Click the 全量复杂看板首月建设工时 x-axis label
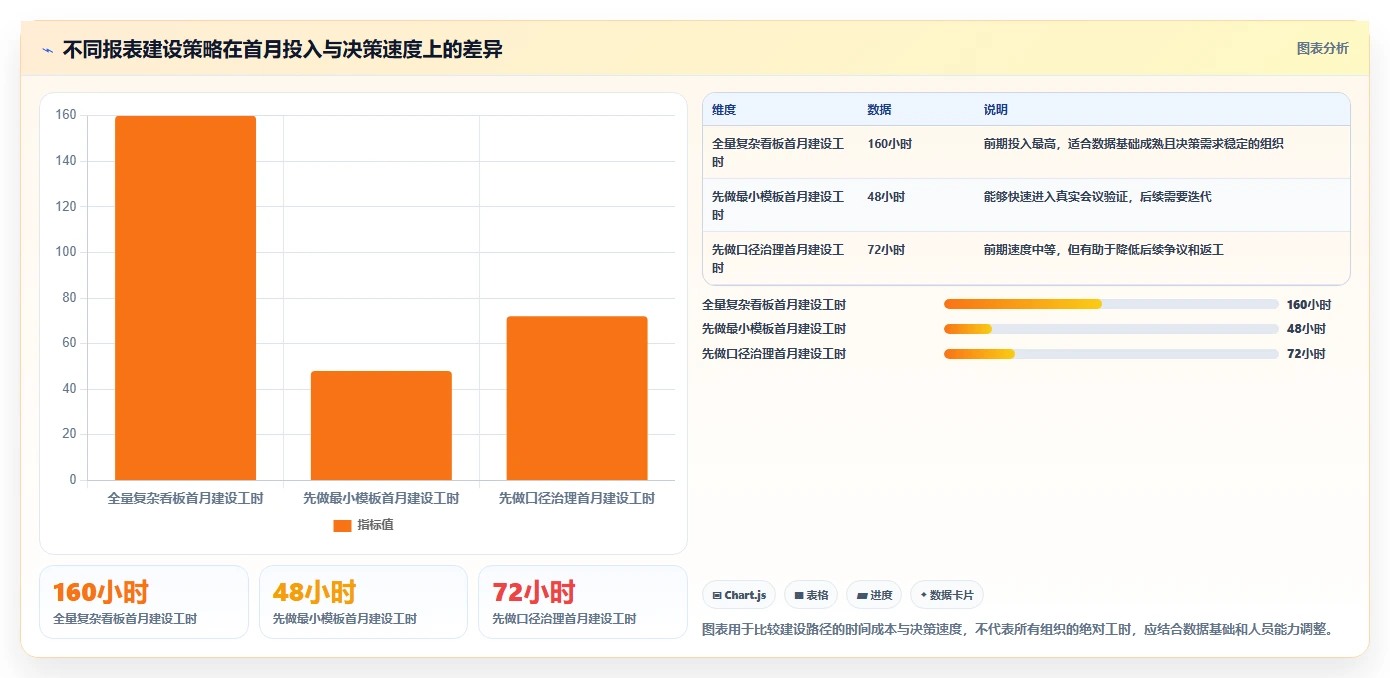Viewport: 1390px width, 678px height. click(x=185, y=498)
